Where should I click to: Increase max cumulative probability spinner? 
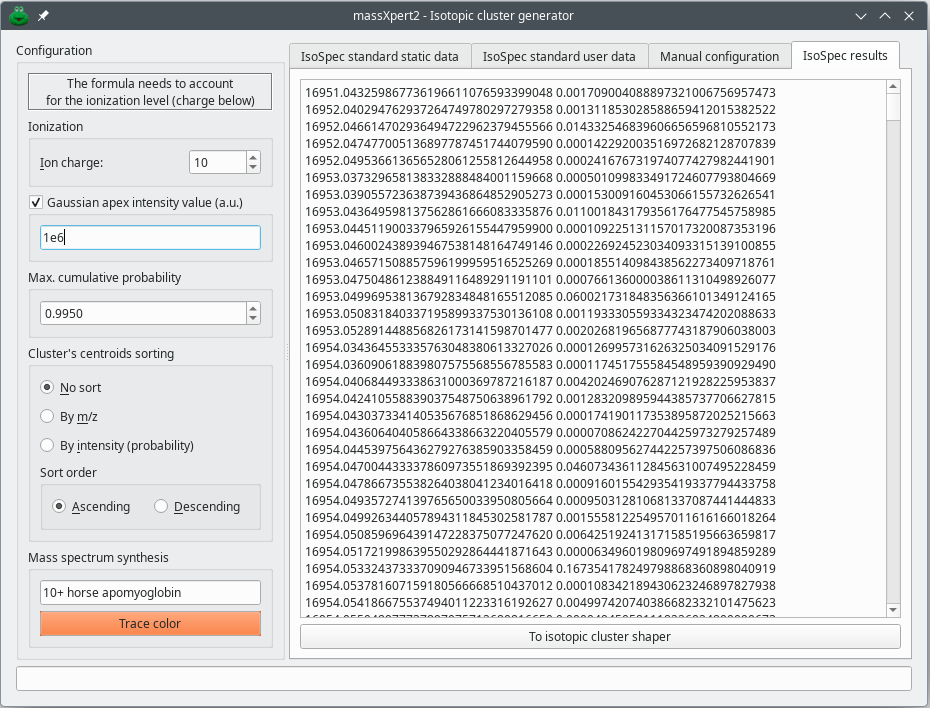click(x=252, y=308)
